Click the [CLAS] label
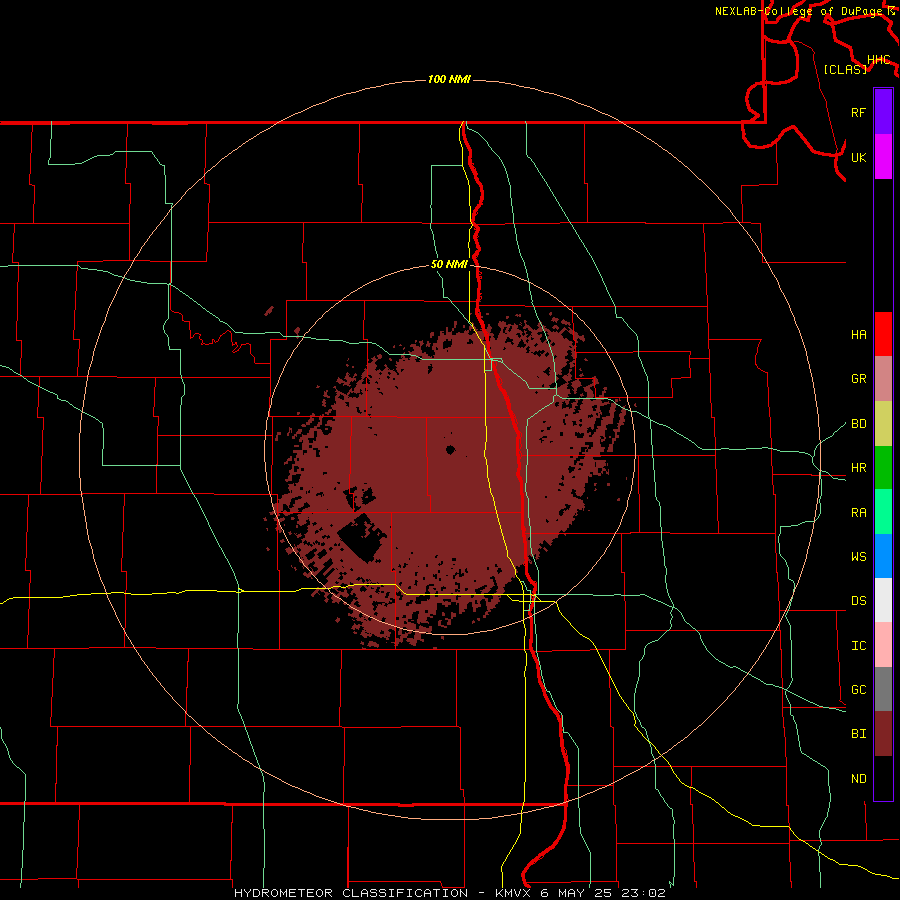Screen dimensions: 900x900 [845, 69]
